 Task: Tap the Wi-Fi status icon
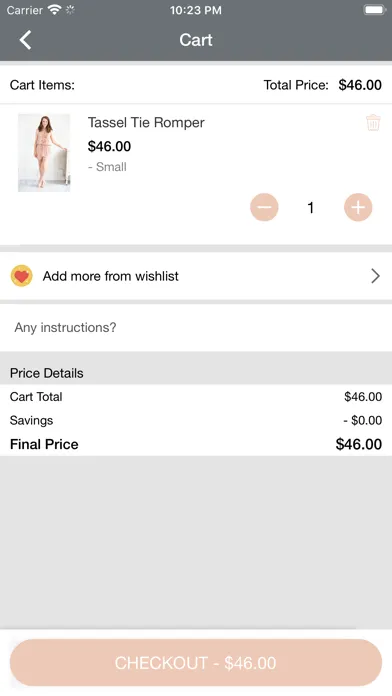coord(54,10)
